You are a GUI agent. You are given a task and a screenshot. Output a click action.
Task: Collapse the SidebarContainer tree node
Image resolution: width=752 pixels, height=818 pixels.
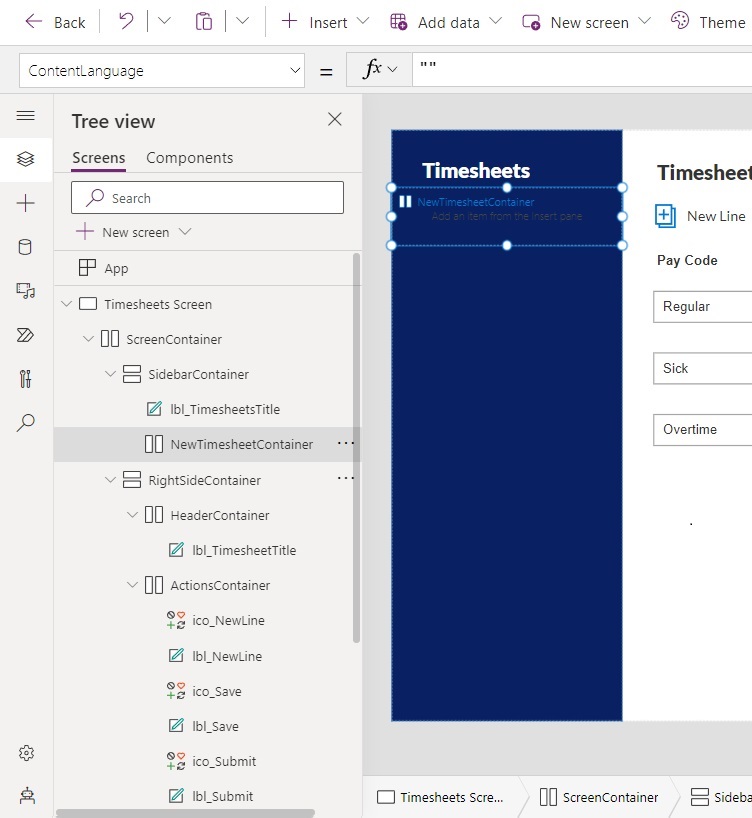click(x=111, y=374)
